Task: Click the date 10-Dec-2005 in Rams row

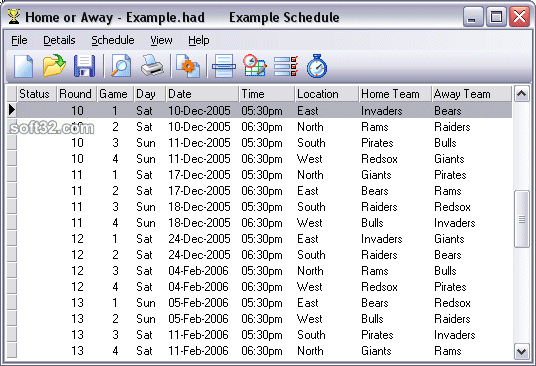Action: click(x=199, y=127)
